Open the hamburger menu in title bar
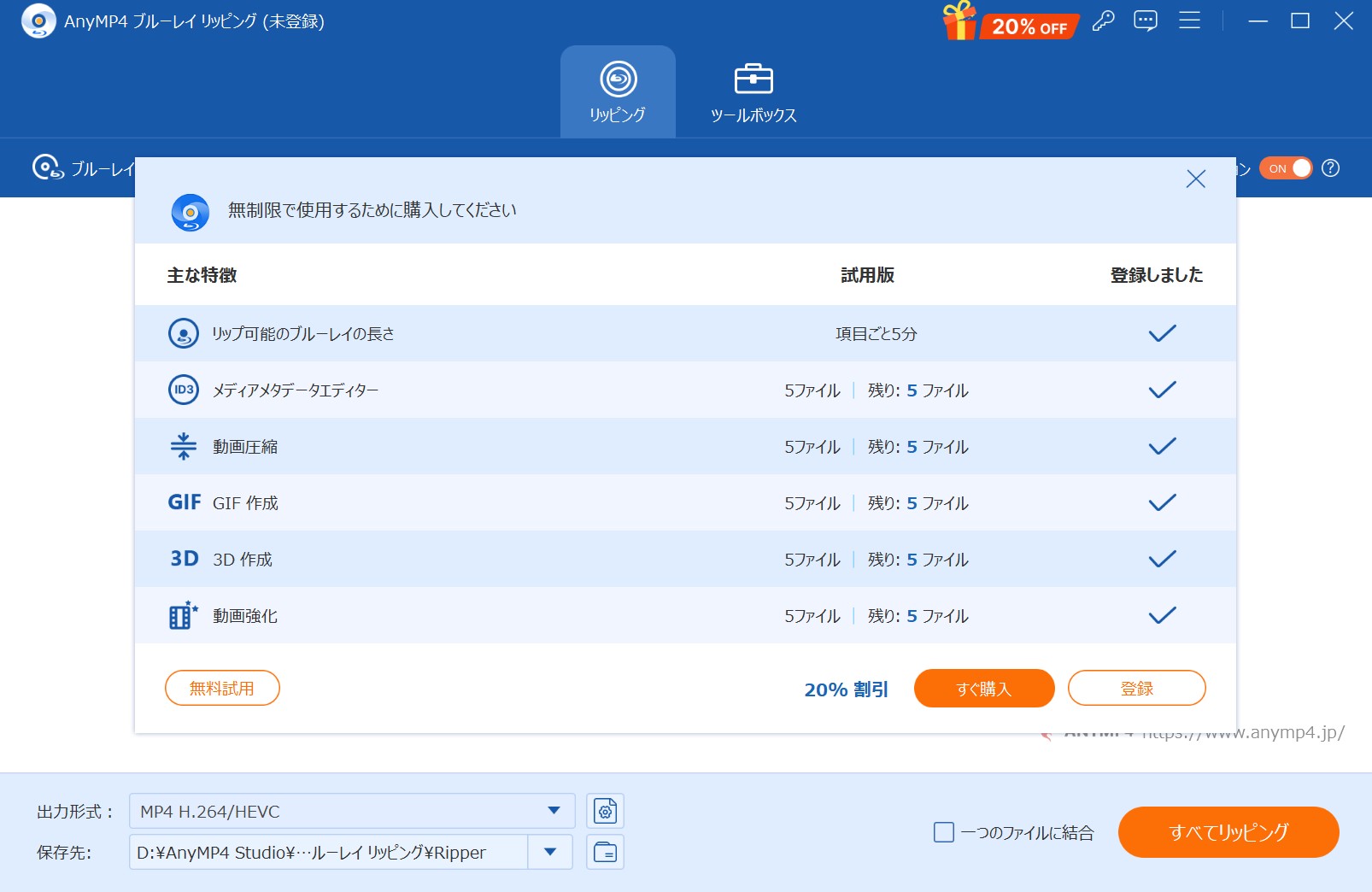The image size is (1372, 892). (x=1189, y=21)
